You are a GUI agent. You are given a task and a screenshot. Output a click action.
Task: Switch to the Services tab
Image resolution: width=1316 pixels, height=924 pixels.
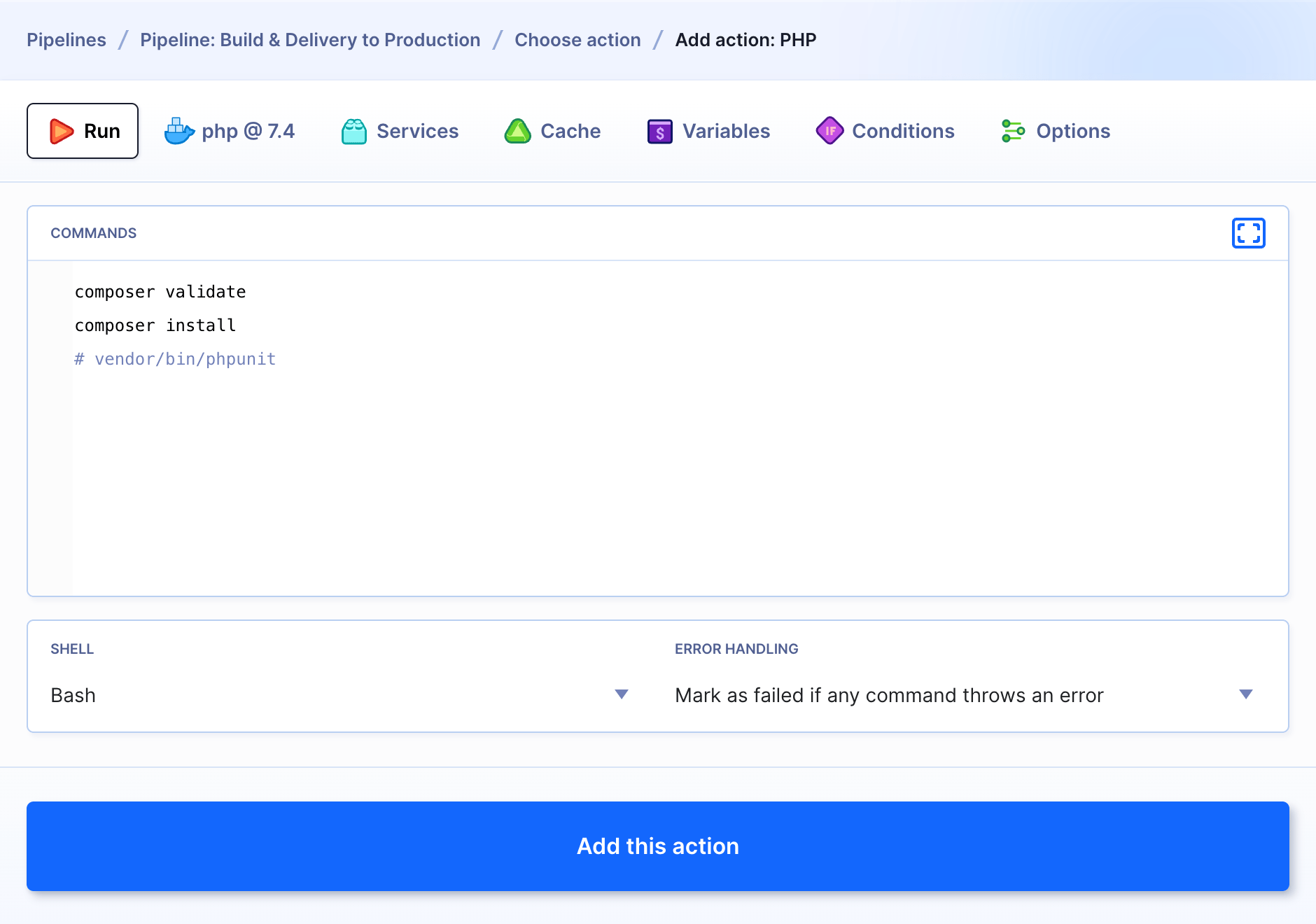[400, 131]
